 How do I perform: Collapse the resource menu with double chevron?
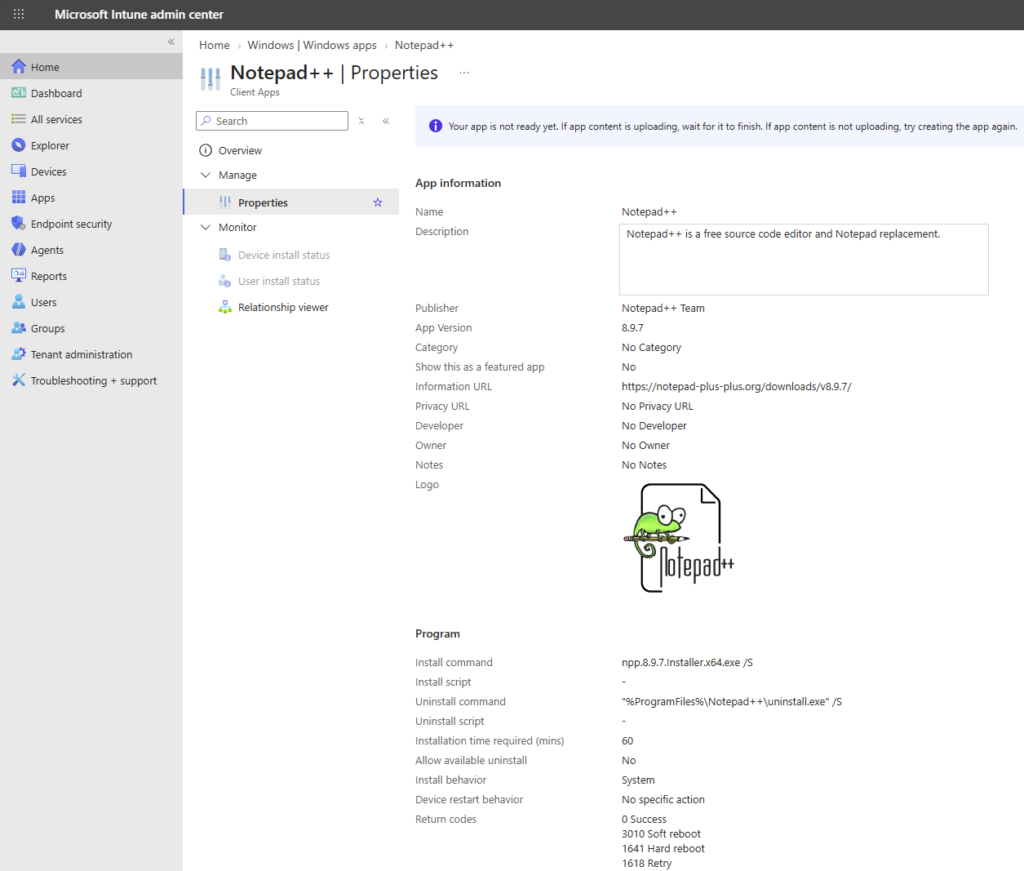click(x=386, y=121)
